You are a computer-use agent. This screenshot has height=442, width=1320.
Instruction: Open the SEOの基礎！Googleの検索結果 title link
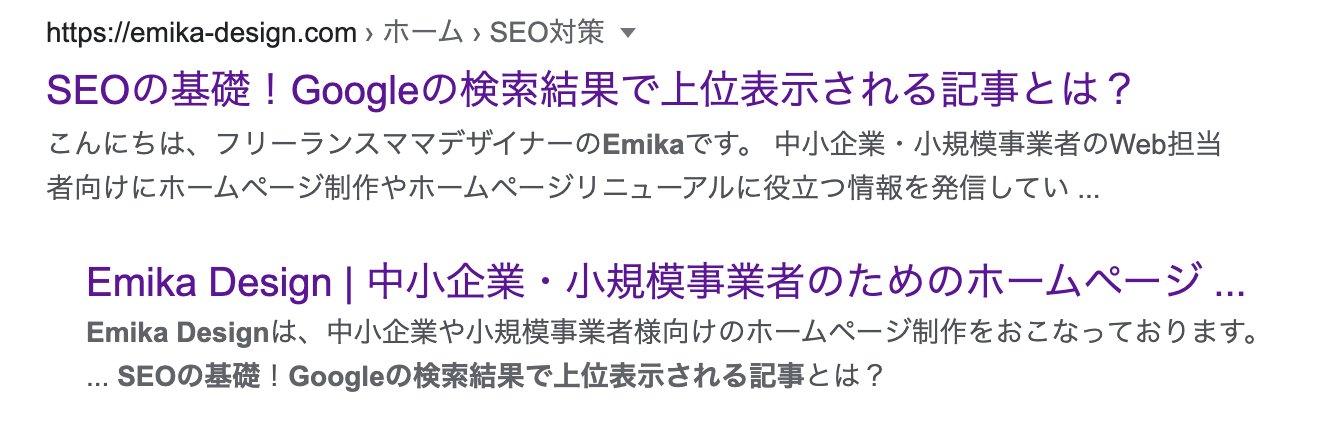[589, 92]
